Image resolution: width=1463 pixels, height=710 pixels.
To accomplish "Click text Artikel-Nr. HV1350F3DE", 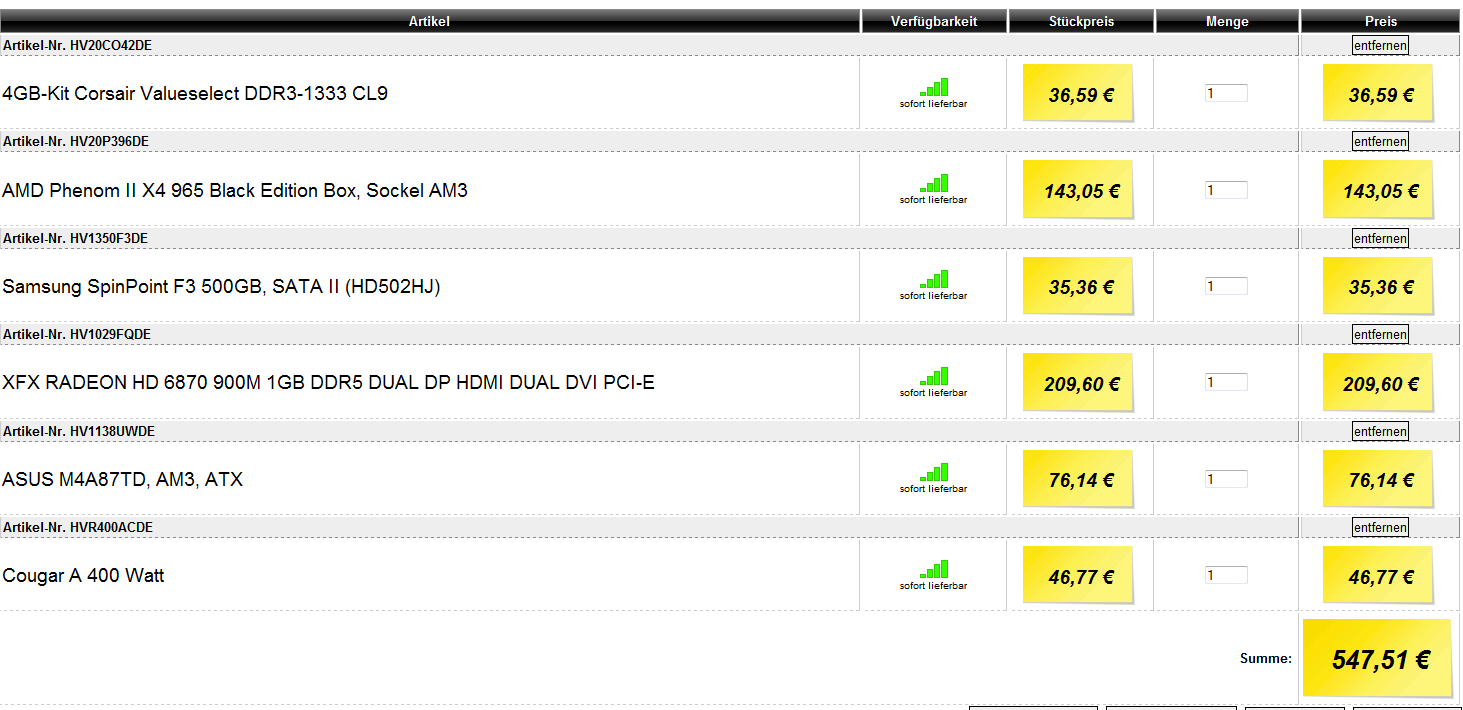I will point(76,238).
